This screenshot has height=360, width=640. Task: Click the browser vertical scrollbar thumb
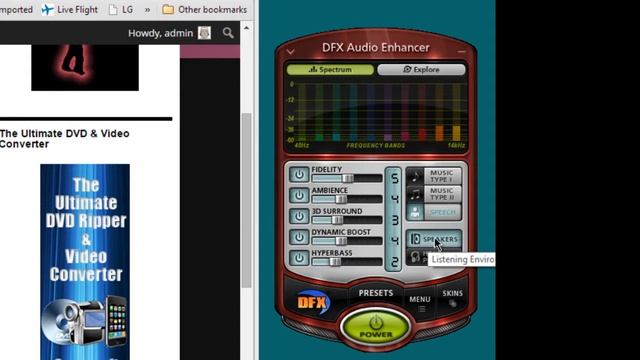click(x=247, y=200)
